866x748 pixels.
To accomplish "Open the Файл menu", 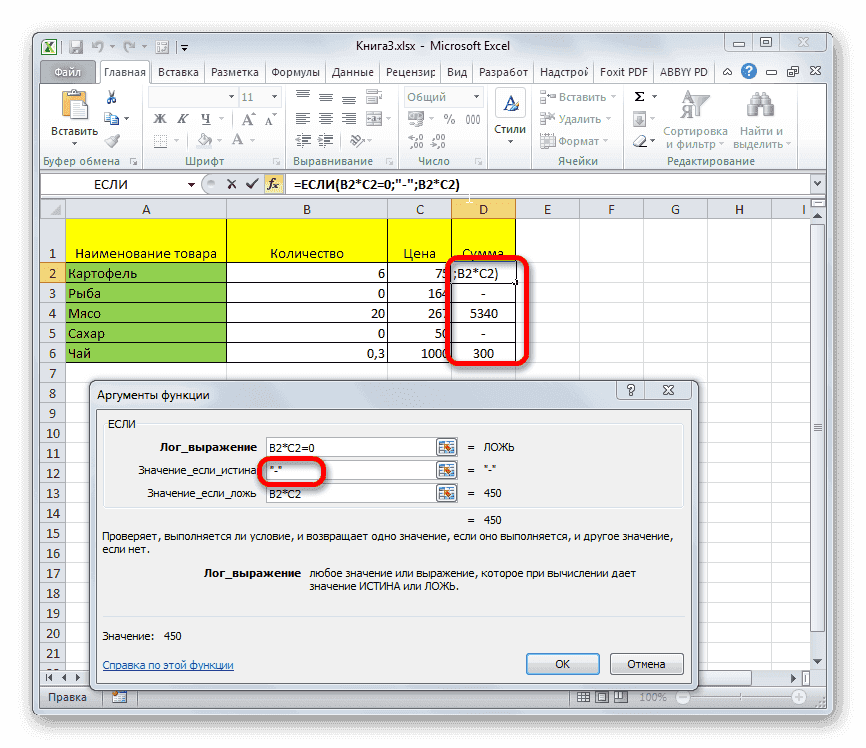I will click(67, 71).
